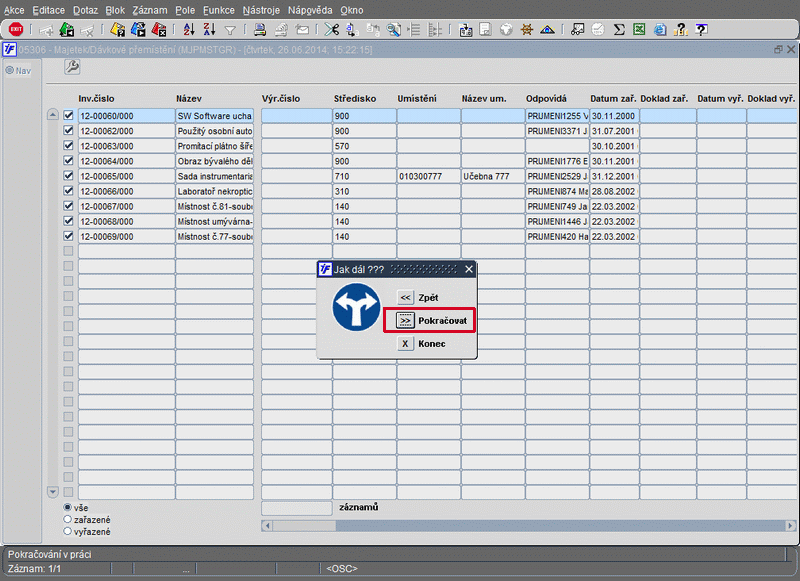Click the Internet Explorer browser icon
Image resolution: width=800 pixels, height=581 pixels.
click(x=660, y=30)
